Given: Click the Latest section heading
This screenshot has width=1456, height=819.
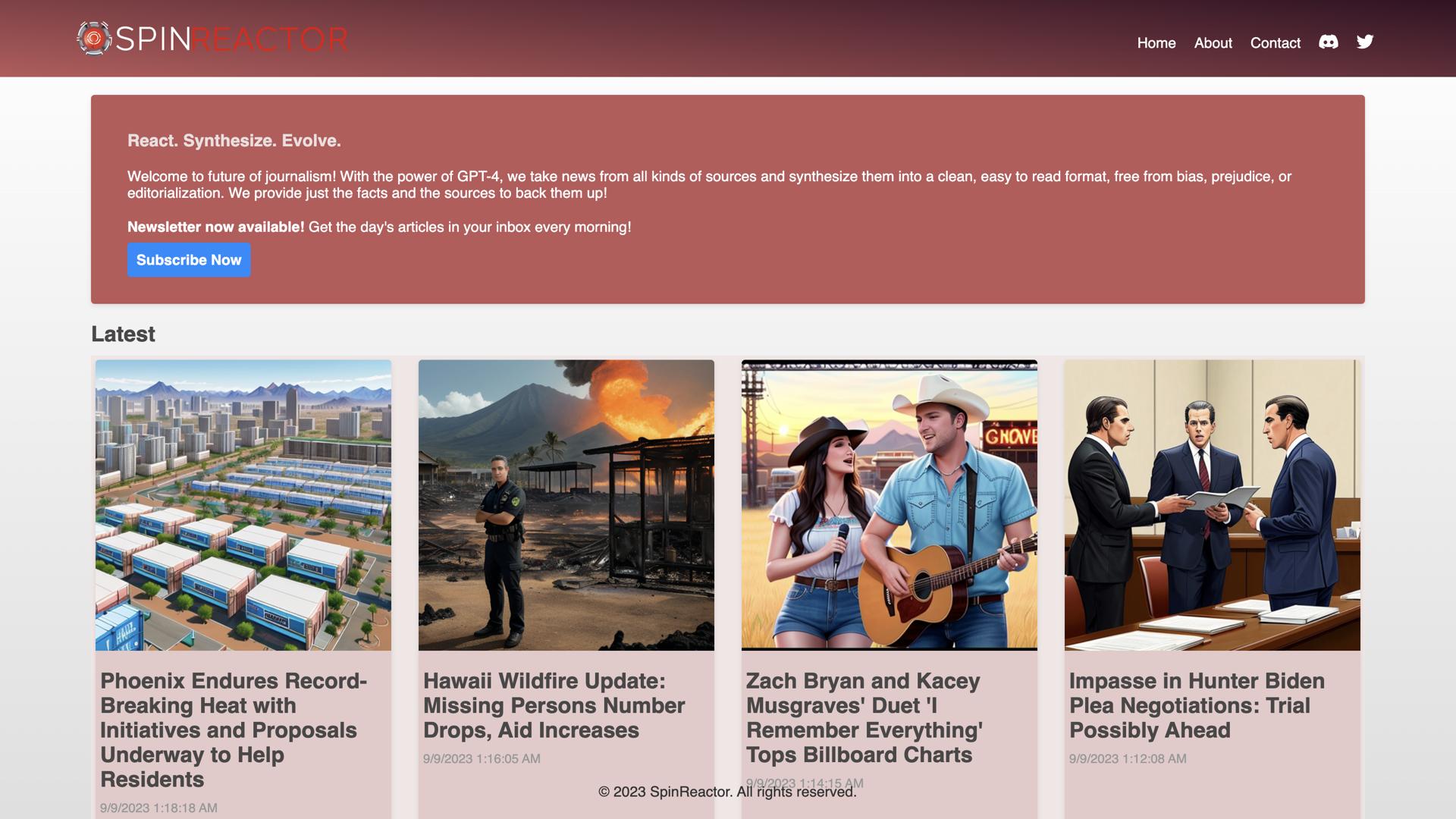Looking at the screenshot, I should click(x=123, y=334).
